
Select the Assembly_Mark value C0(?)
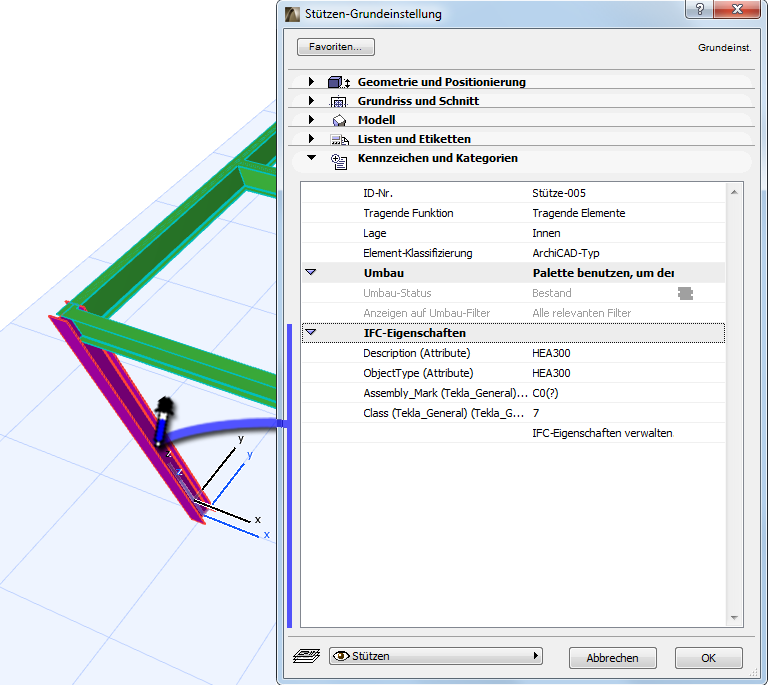click(545, 393)
